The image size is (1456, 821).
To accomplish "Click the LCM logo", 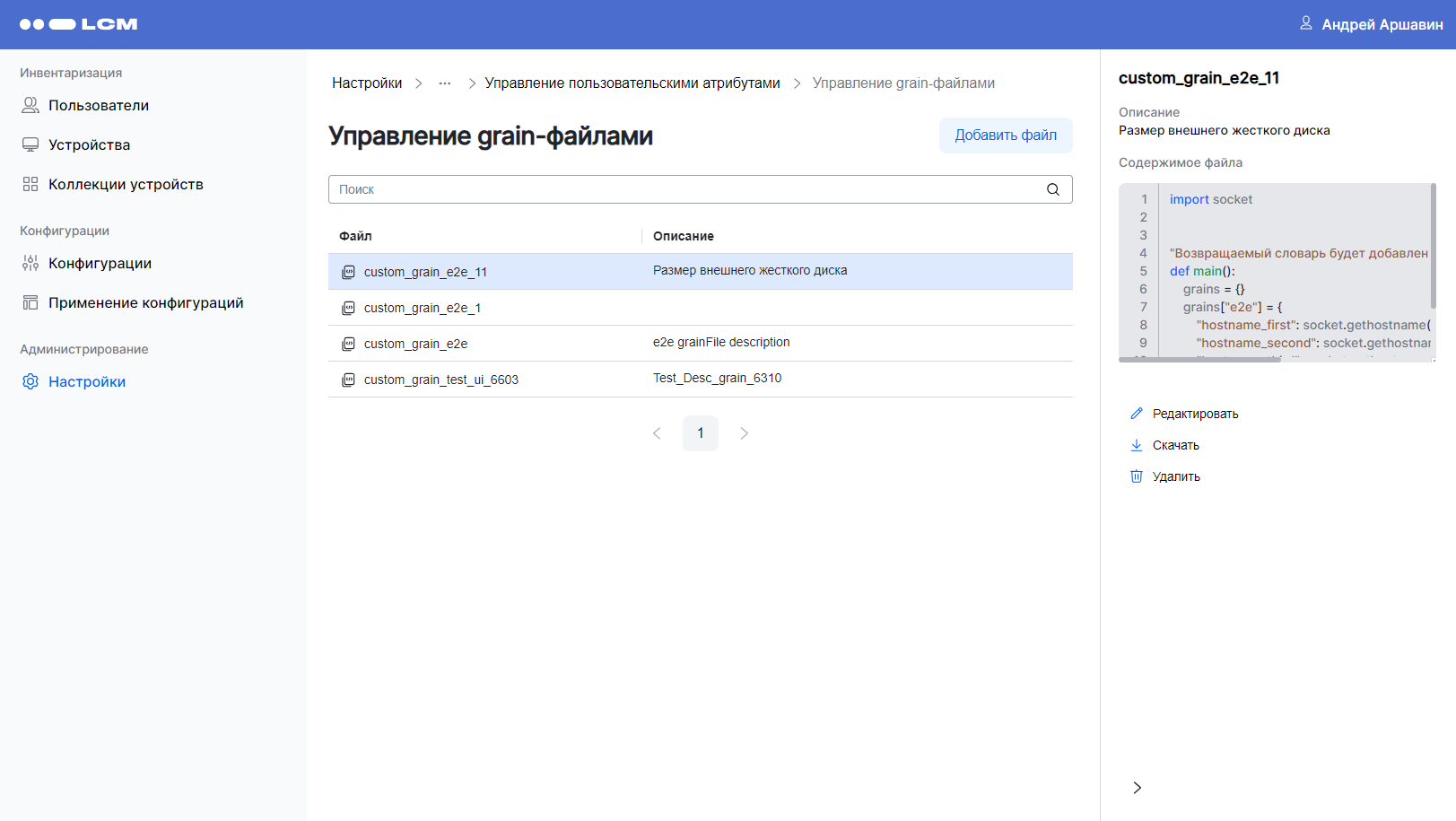I will tap(79, 24).
